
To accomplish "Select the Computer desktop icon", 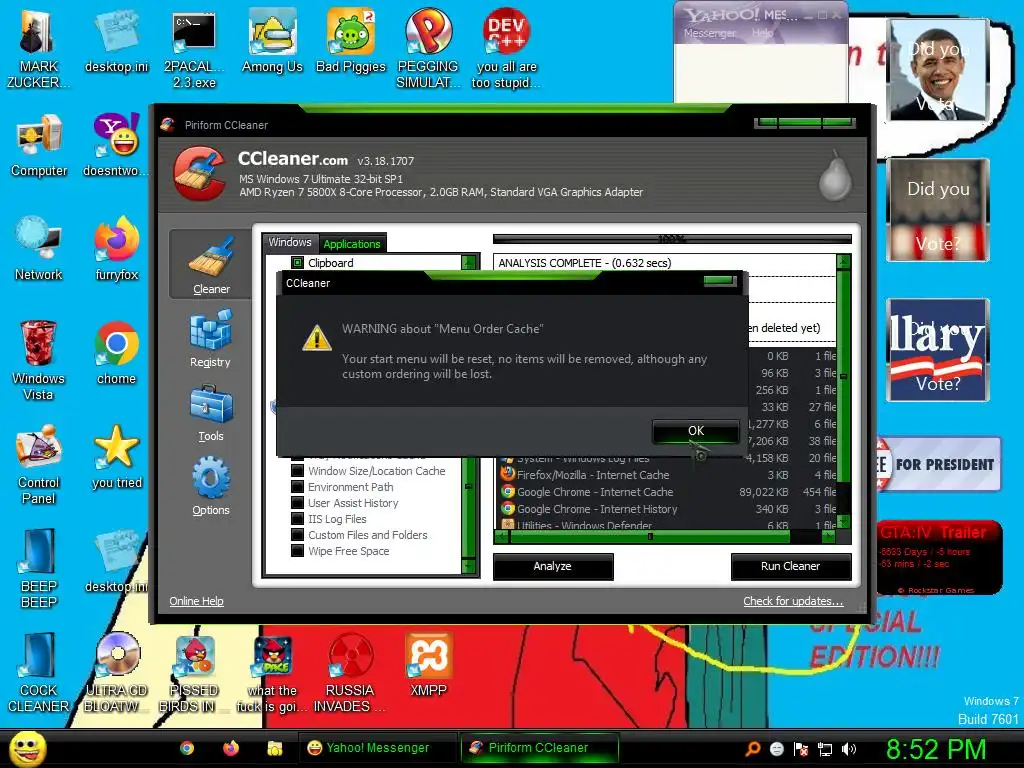I will tap(39, 146).
